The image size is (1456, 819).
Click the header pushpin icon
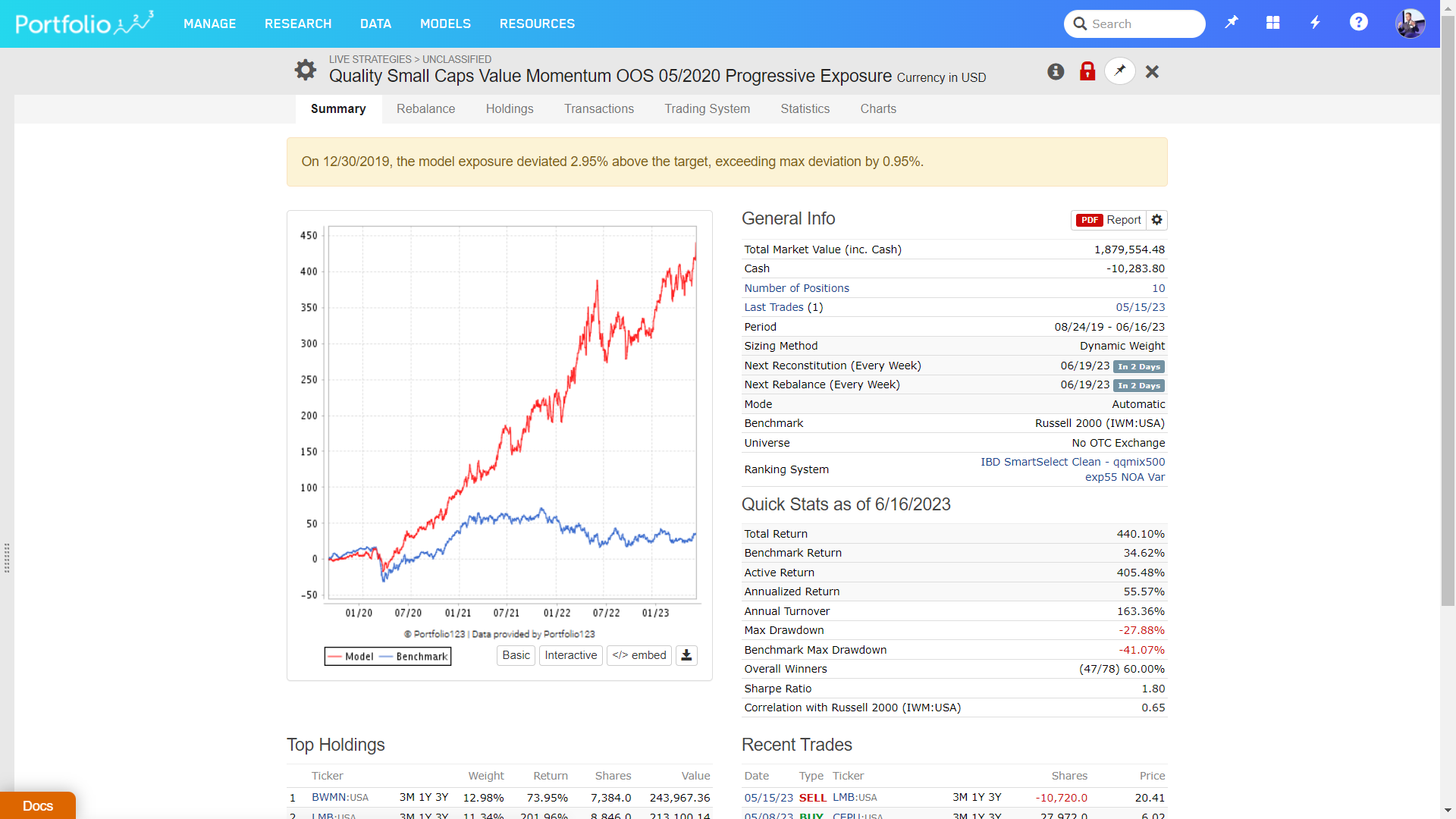(1232, 23)
